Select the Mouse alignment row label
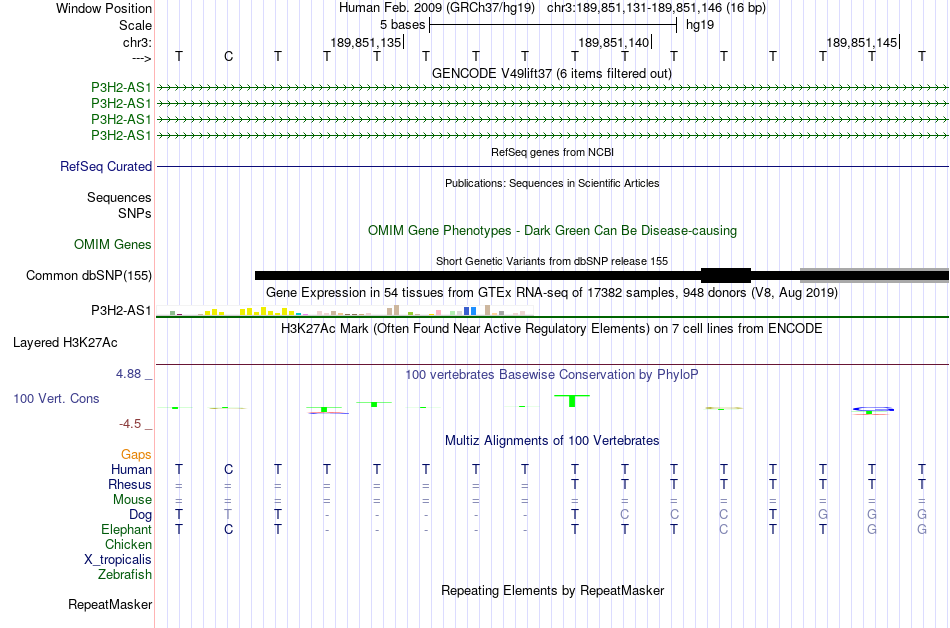Viewport: 950px width, 628px height. click(x=132, y=500)
